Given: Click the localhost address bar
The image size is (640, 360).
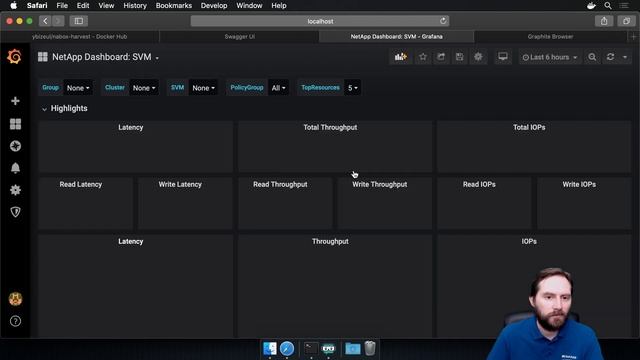Looking at the screenshot, I should pos(320,21).
